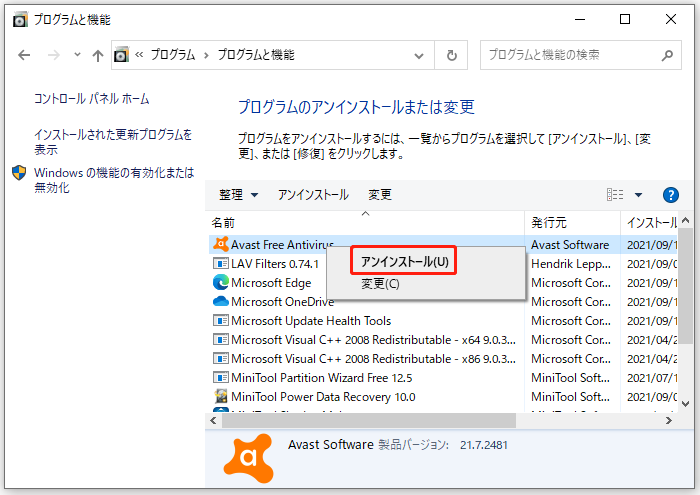Click プログラムと機能 in the breadcrumb path
Screen dimensions: 700x495
coord(256,55)
